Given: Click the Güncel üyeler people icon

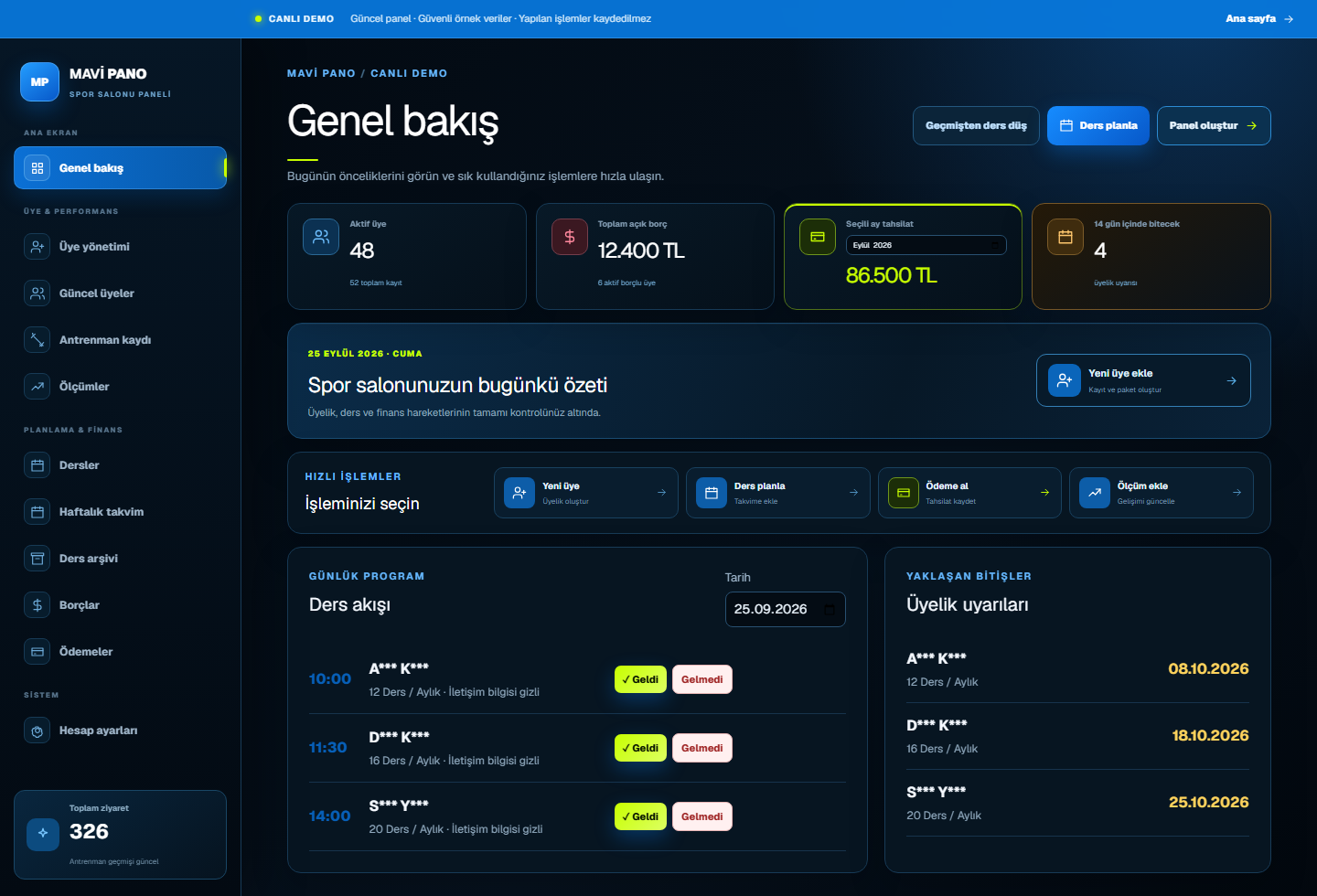Looking at the screenshot, I should pos(37,293).
